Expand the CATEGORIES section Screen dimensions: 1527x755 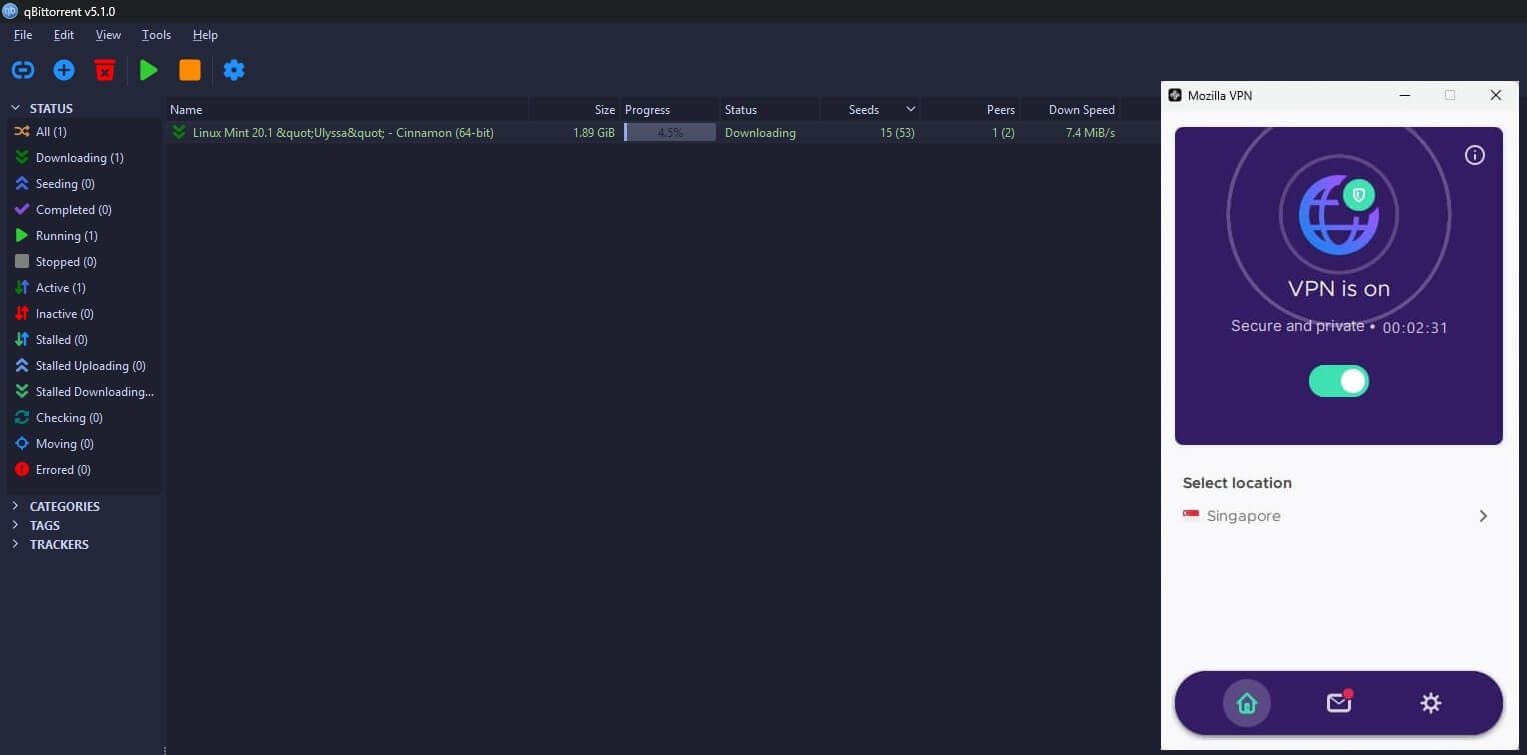[15, 506]
